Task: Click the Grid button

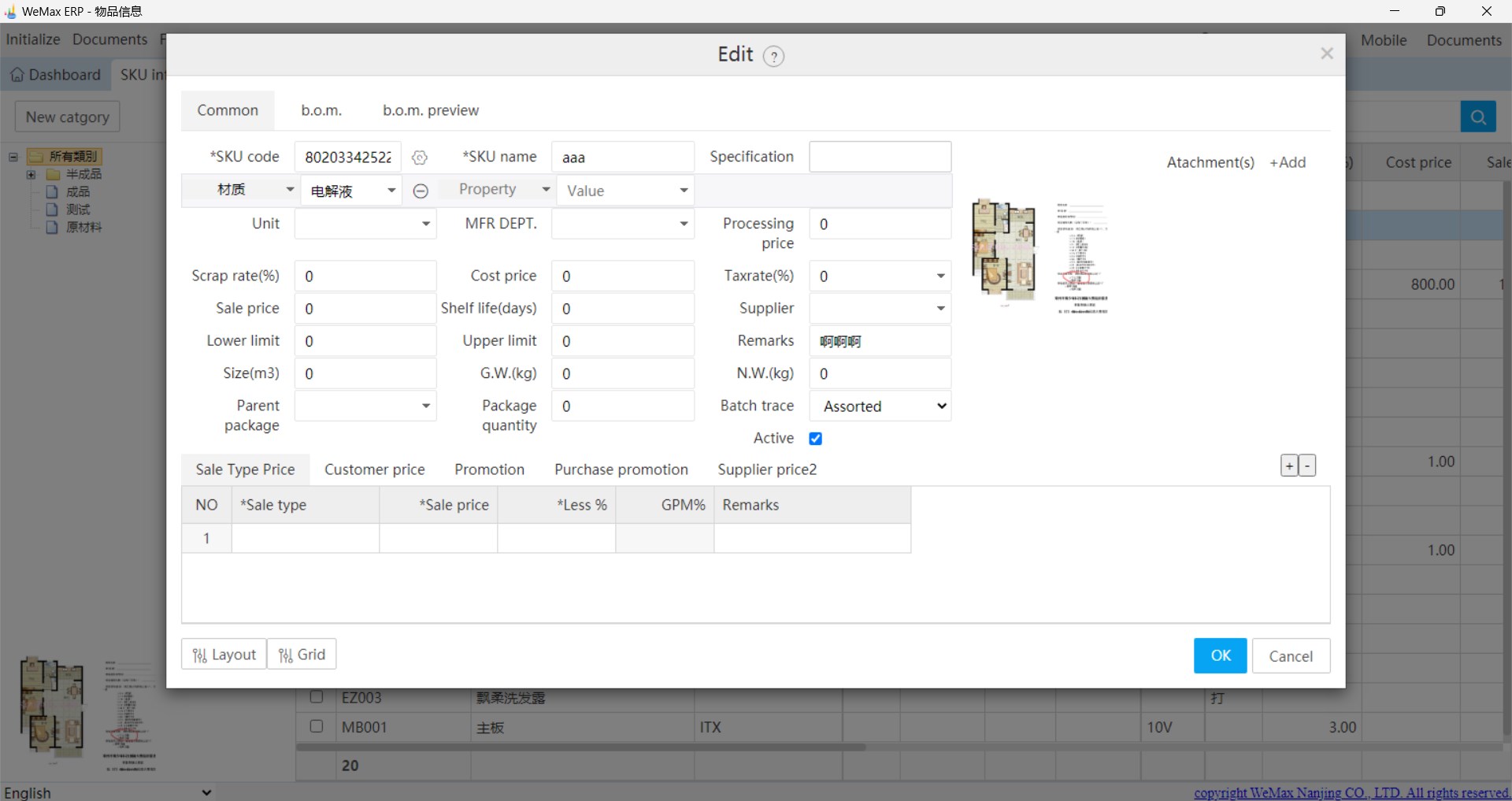Action: click(x=302, y=655)
